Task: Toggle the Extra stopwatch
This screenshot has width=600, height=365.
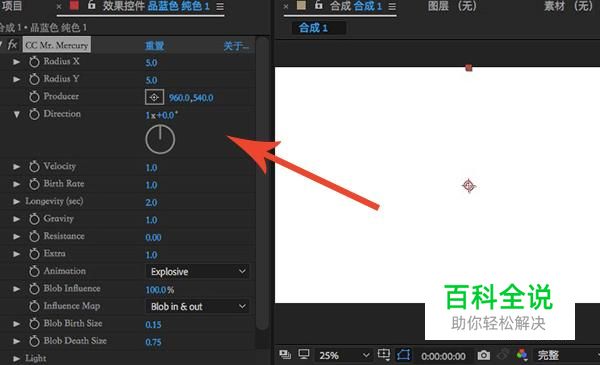Action: 34,254
